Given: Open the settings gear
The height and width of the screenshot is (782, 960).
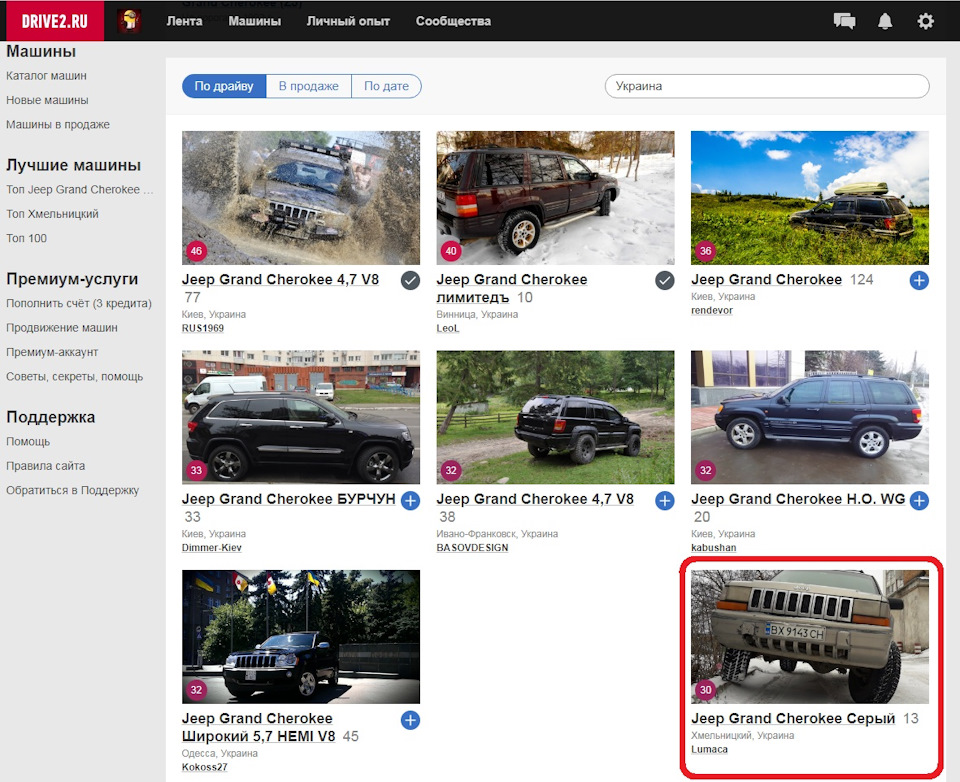Looking at the screenshot, I should tap(925, 21).
